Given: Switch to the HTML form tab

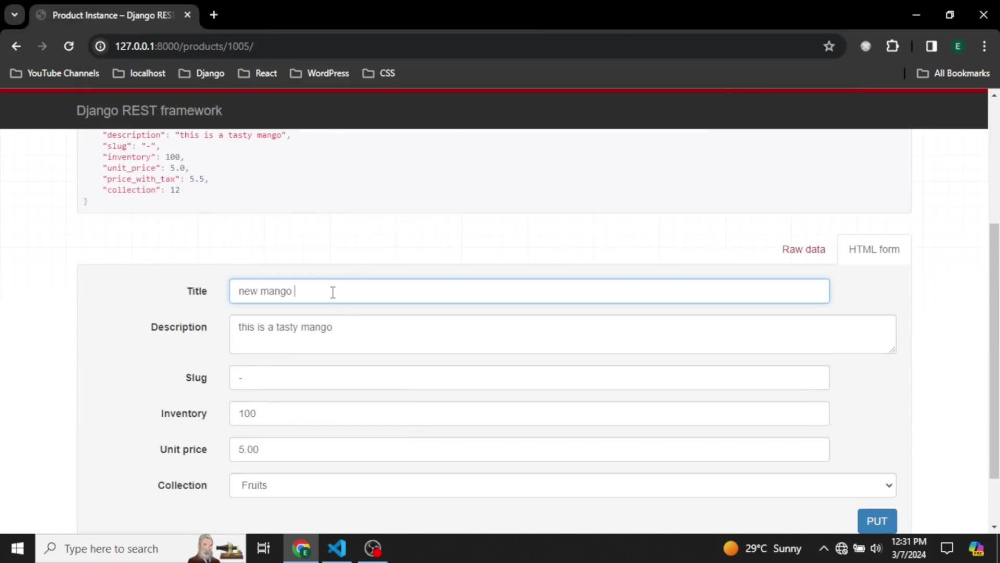Looking at the screenshot, I should pyautogui.click(x=874, y=249).
